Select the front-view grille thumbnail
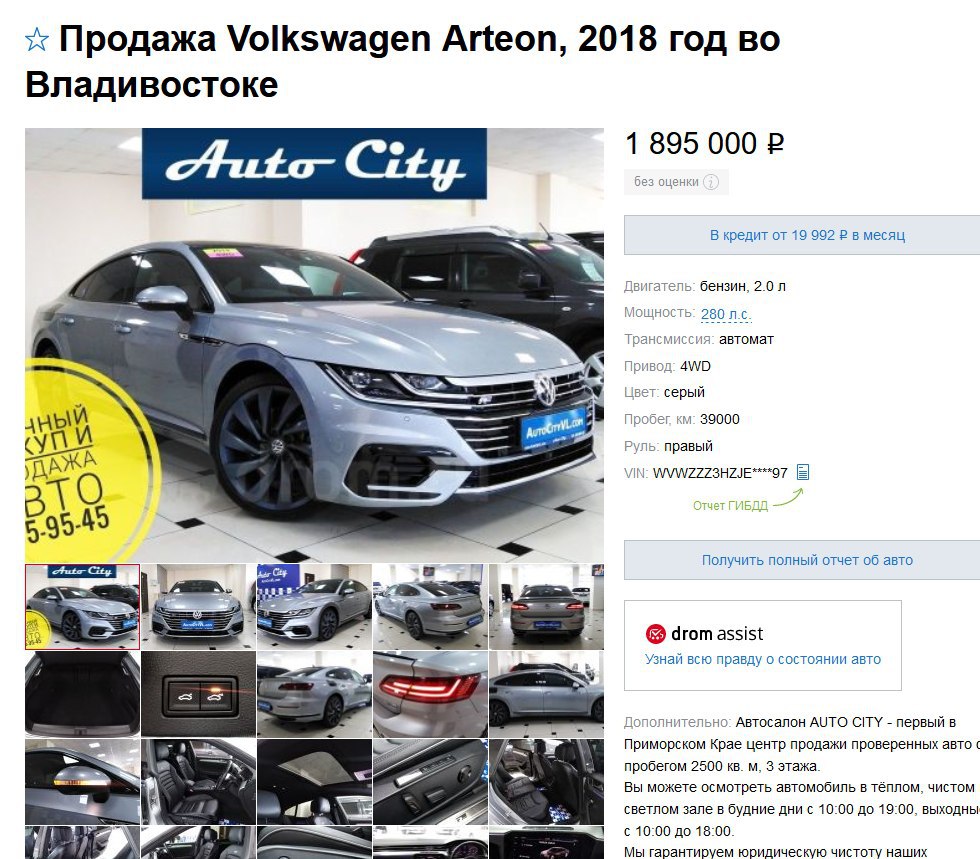 point(198,607)
